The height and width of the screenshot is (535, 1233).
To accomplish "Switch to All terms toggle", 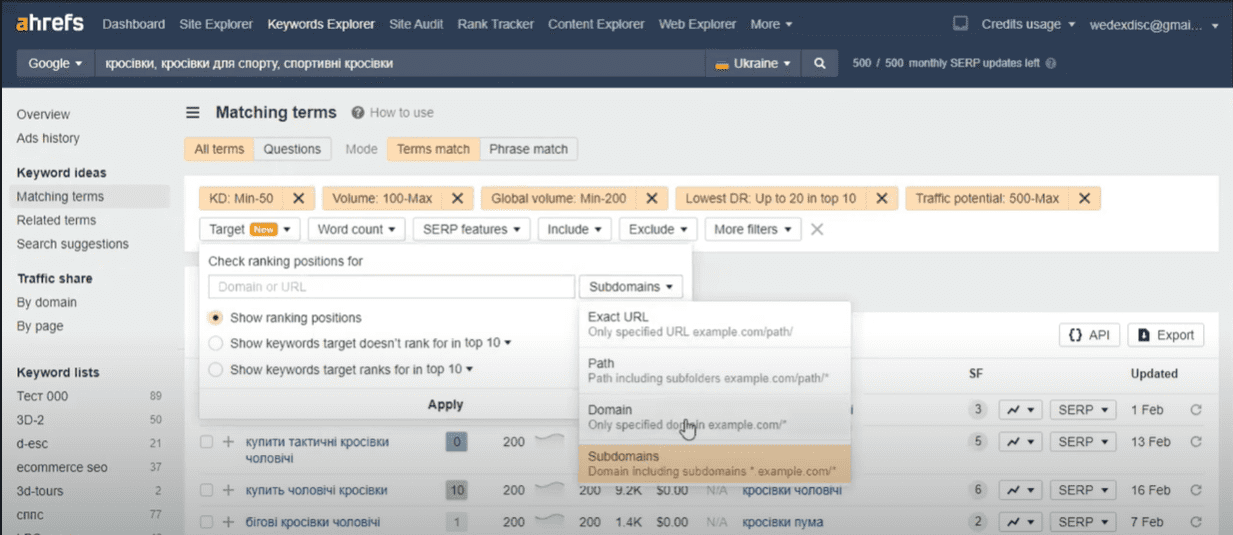I will (219, 149).
